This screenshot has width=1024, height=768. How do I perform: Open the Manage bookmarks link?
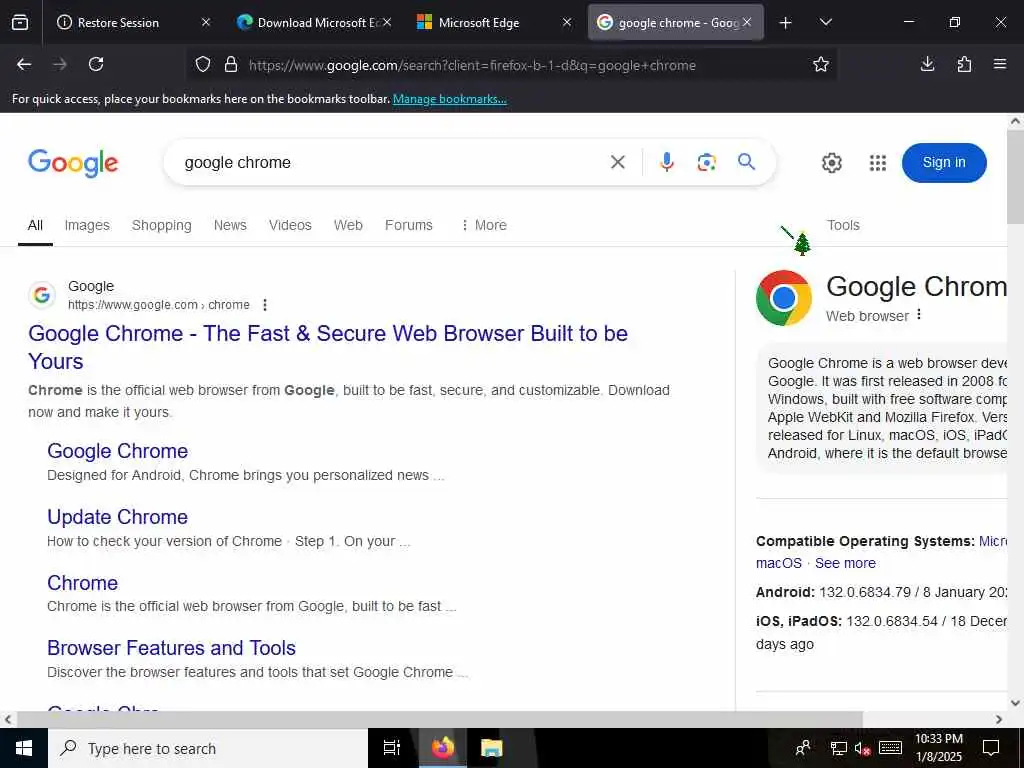(449, 99)
